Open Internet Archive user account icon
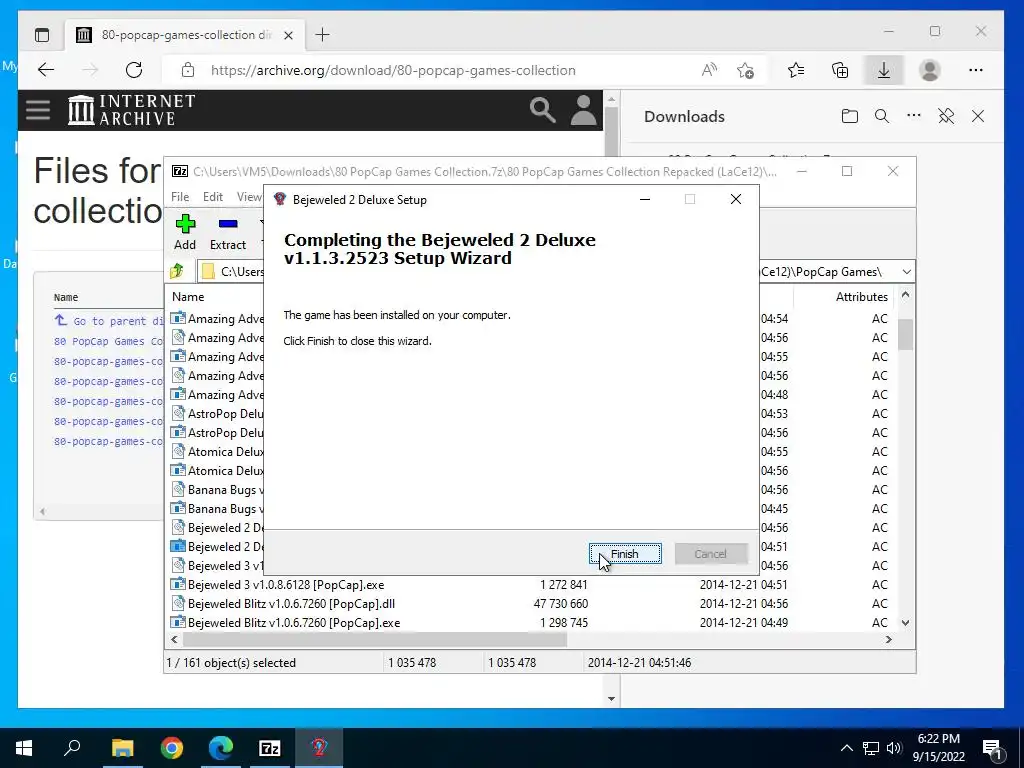Viewport: 1024px width, 768px height. tap(583, 110)
